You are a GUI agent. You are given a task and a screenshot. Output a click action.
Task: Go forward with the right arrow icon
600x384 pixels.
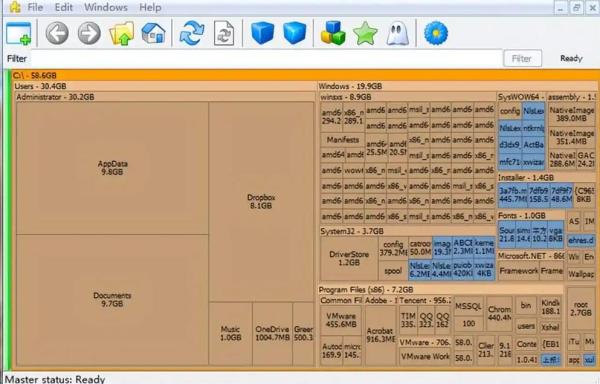point(89,33)
